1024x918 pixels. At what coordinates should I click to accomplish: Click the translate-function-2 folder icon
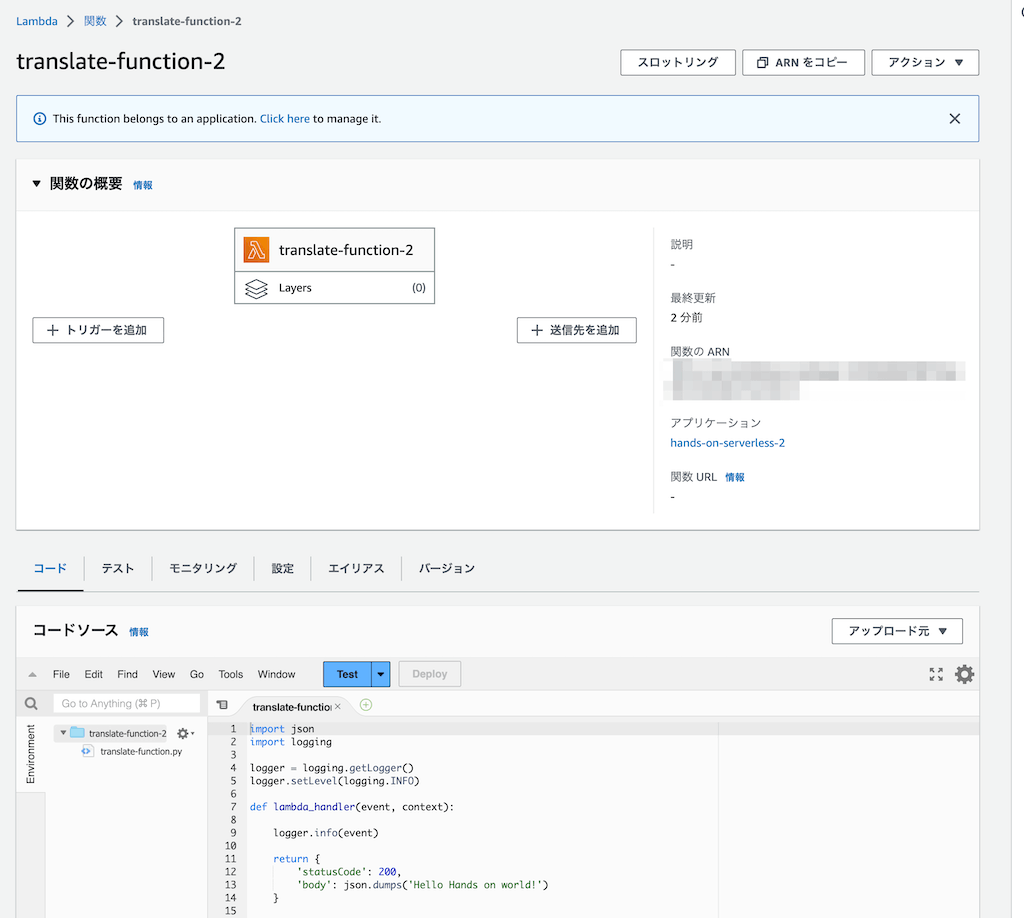point(78,733)
